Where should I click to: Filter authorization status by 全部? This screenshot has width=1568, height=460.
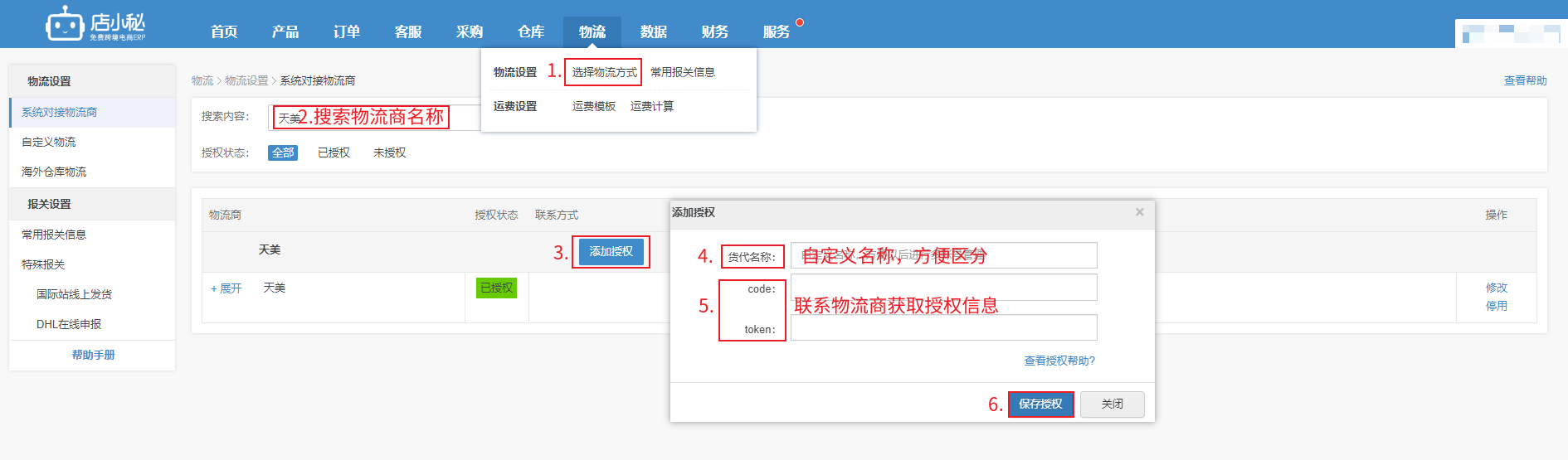point(283,153)
